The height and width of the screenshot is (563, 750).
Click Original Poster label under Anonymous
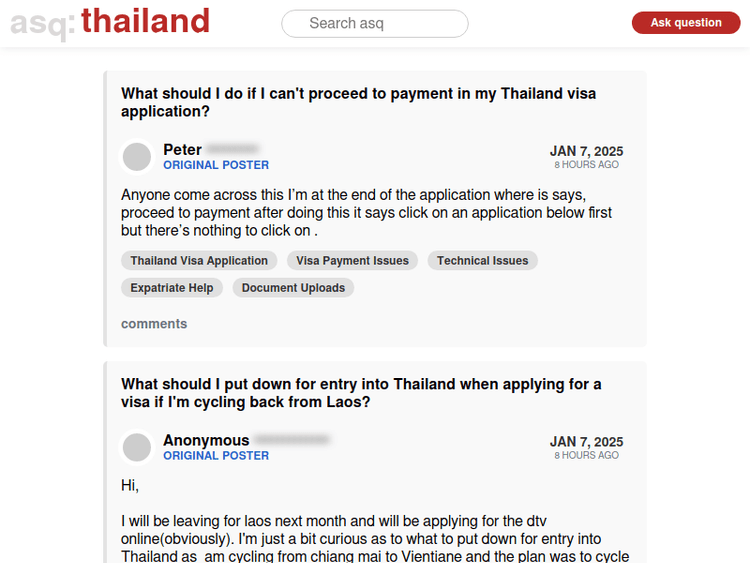216,455
